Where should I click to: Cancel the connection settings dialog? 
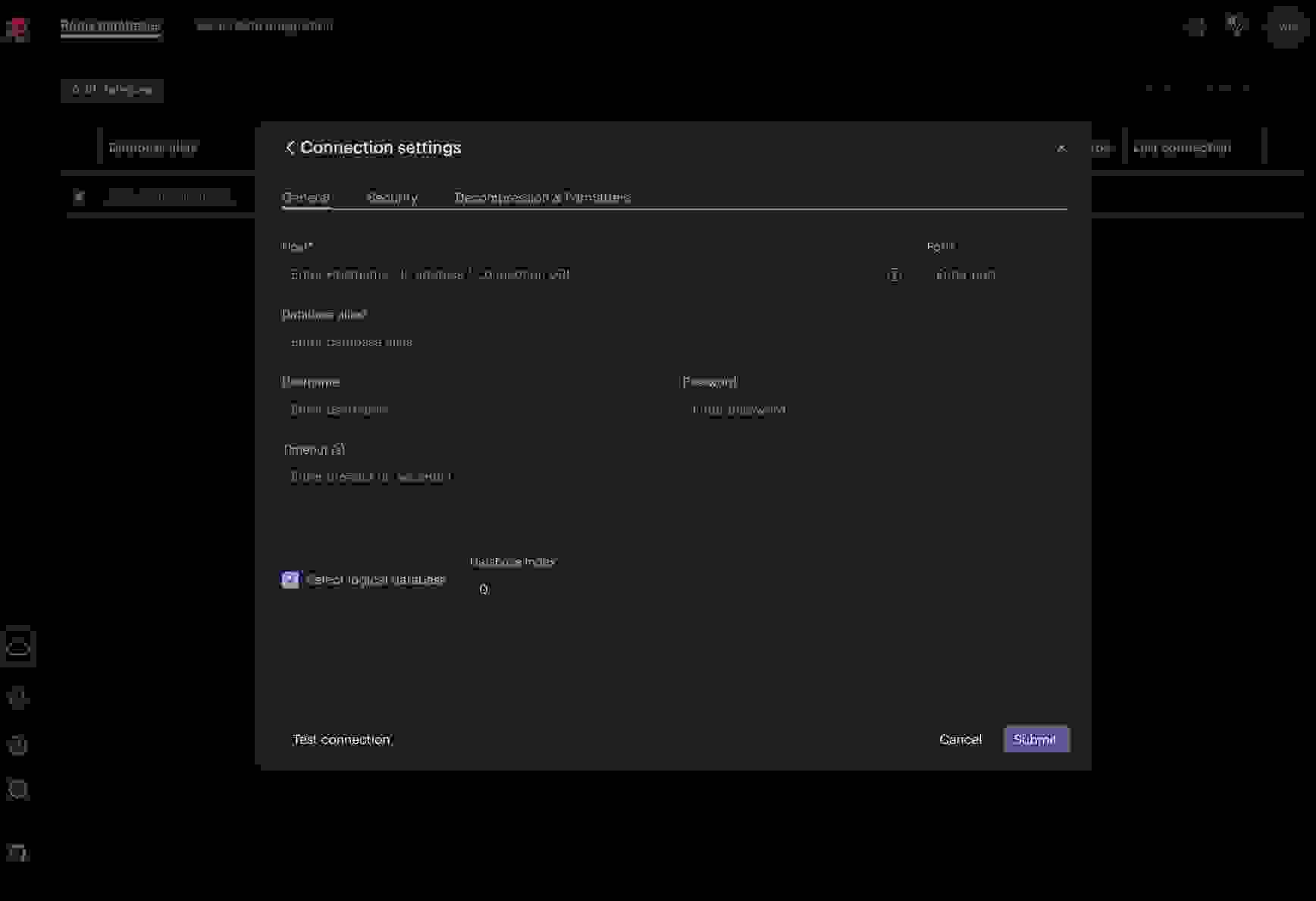960,739
